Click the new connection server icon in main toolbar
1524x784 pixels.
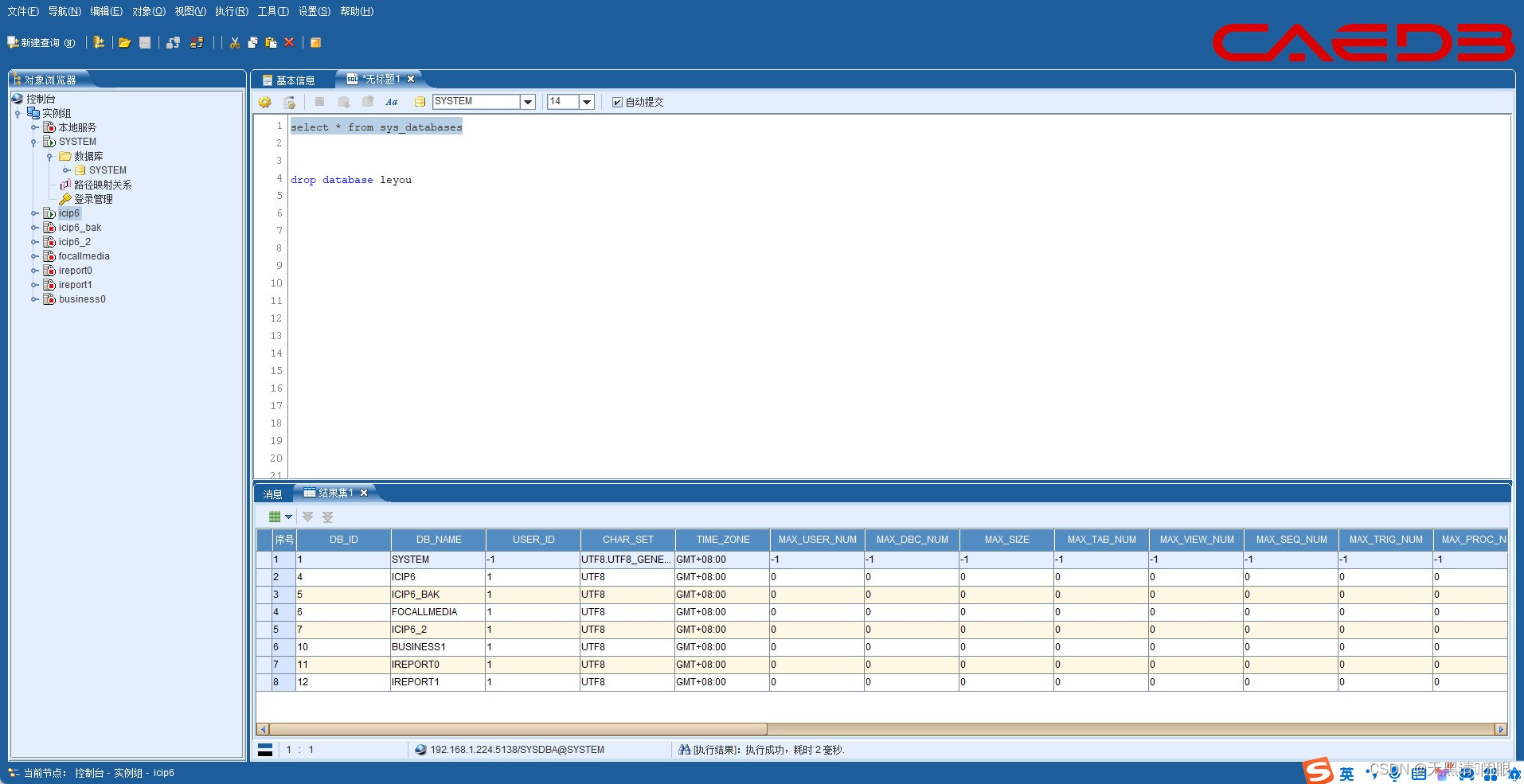click(x=99, y=42)
